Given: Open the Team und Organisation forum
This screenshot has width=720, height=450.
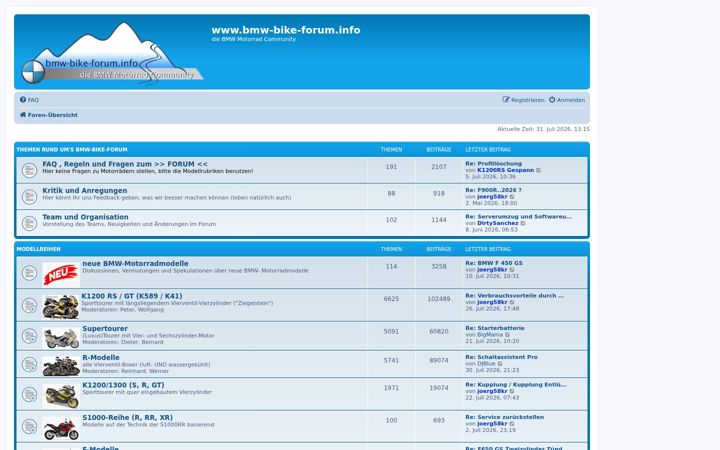Looking at the screenshot, I should point(85,217).
